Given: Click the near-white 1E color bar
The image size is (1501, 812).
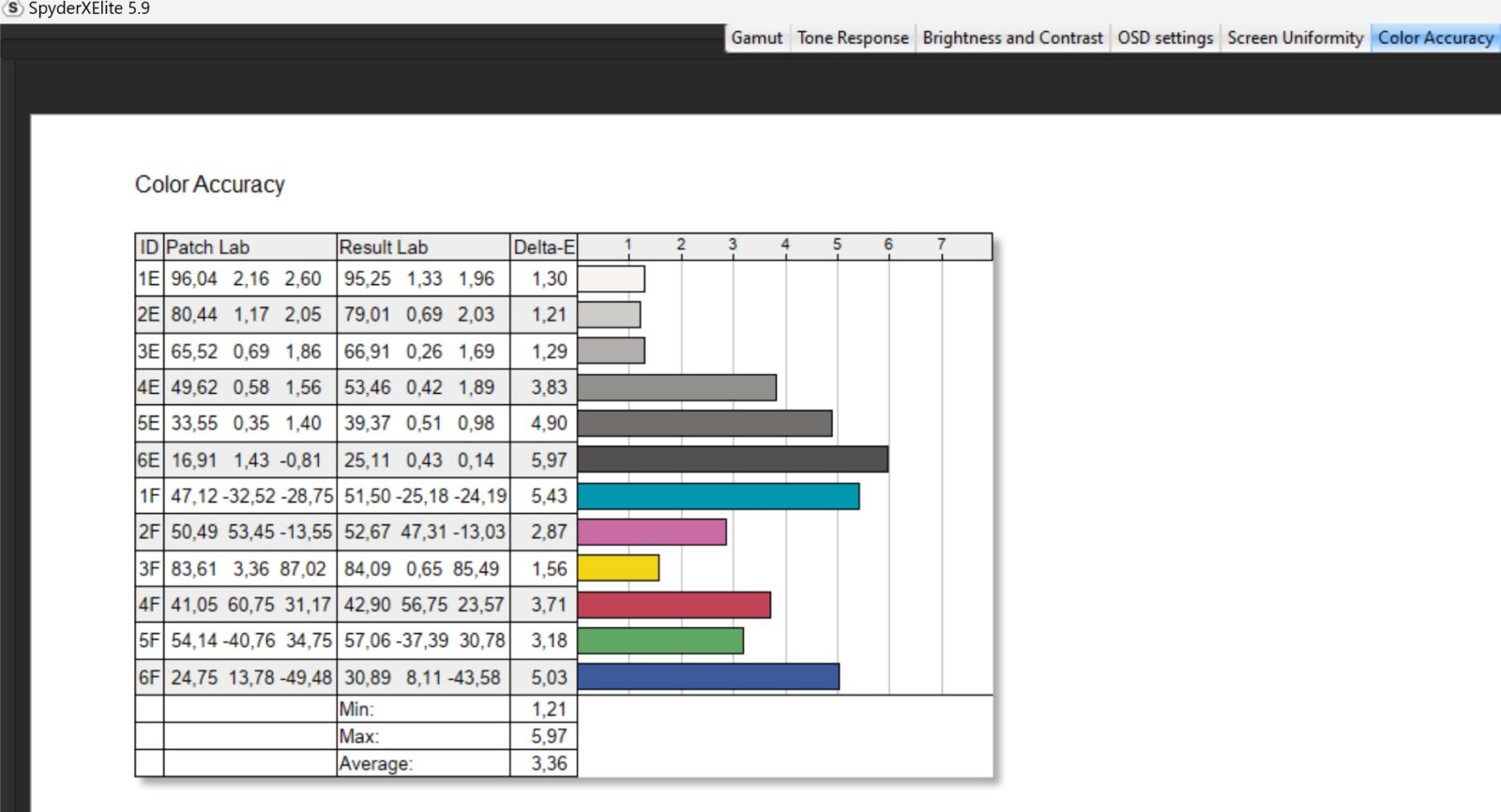Looking at the screenshot, I should (x=611, y=279).
